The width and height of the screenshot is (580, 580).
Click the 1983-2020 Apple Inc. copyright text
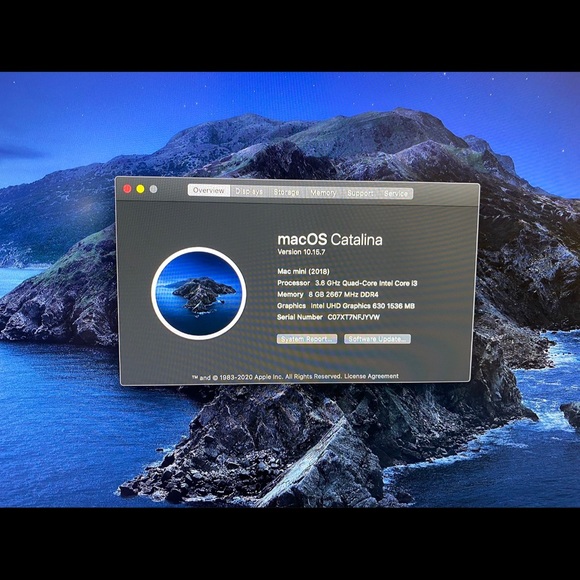pos(267,377)
